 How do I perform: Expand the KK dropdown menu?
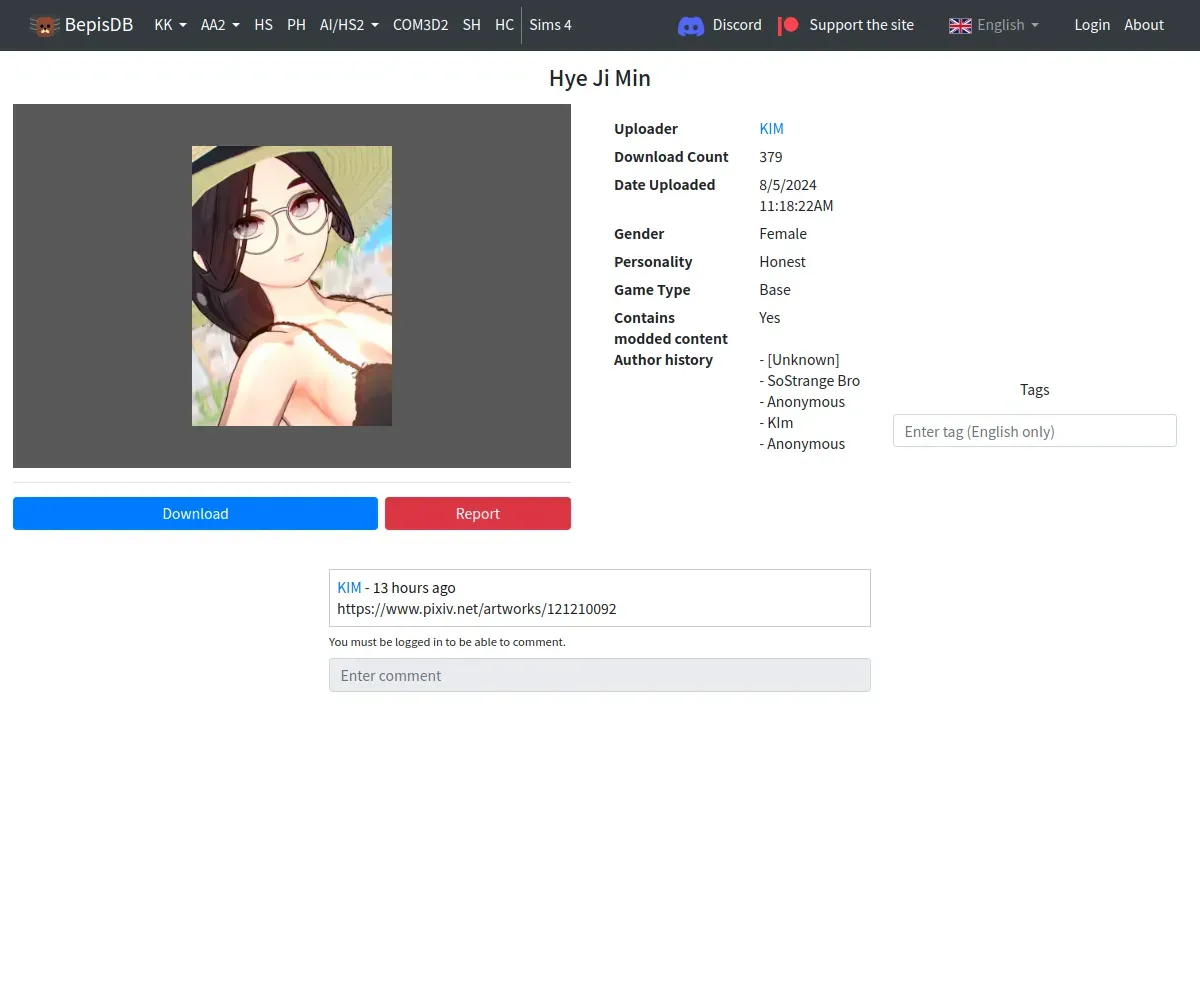click(170, 25)
